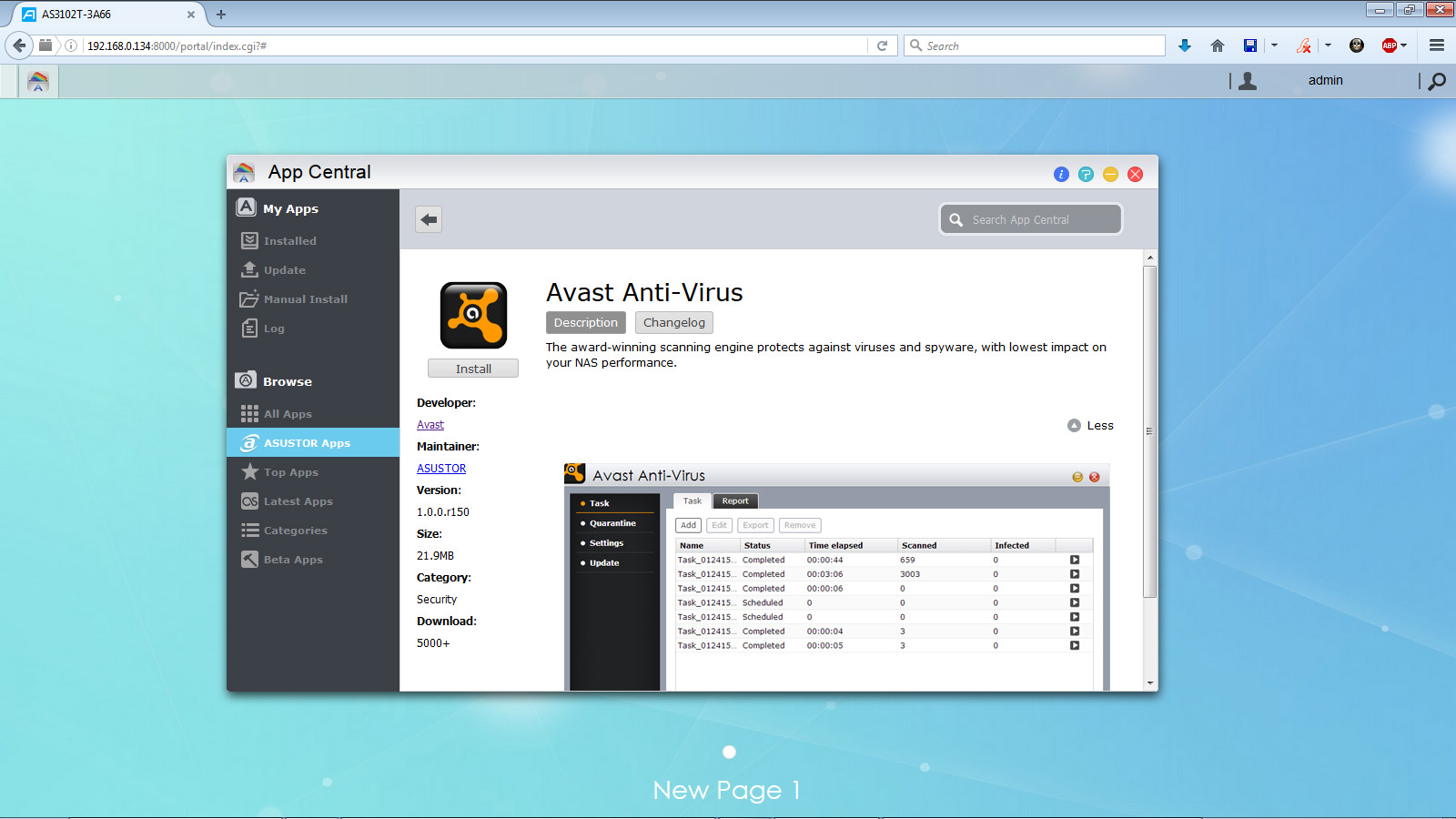Go to browser home page icon
Image resolution: width=1456 pixels, height=819 pixels.
(1218, 45)
